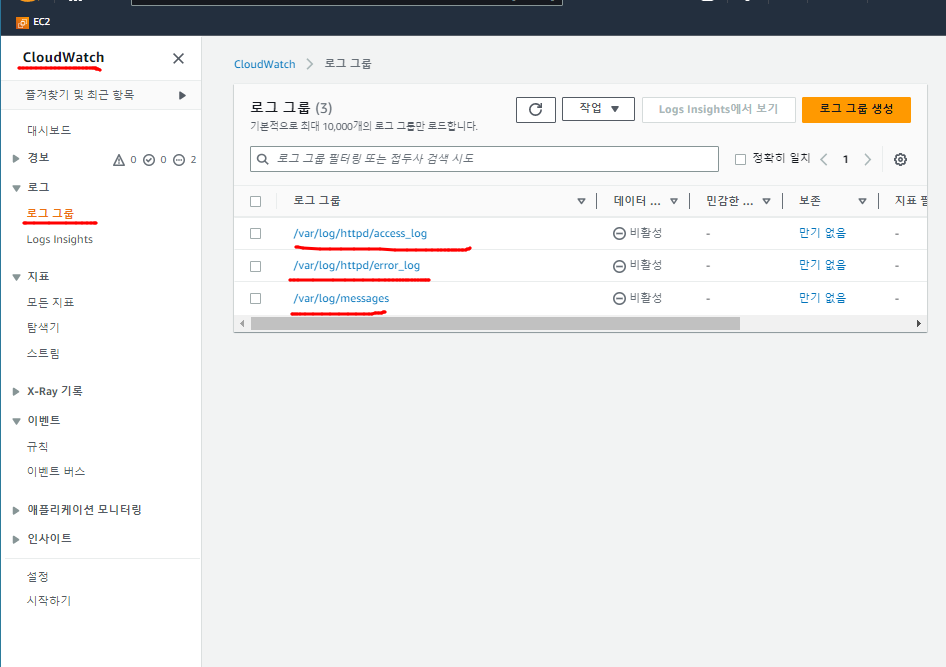Open 대시보드 in the sidebar
946x667 pixels.
49,130
